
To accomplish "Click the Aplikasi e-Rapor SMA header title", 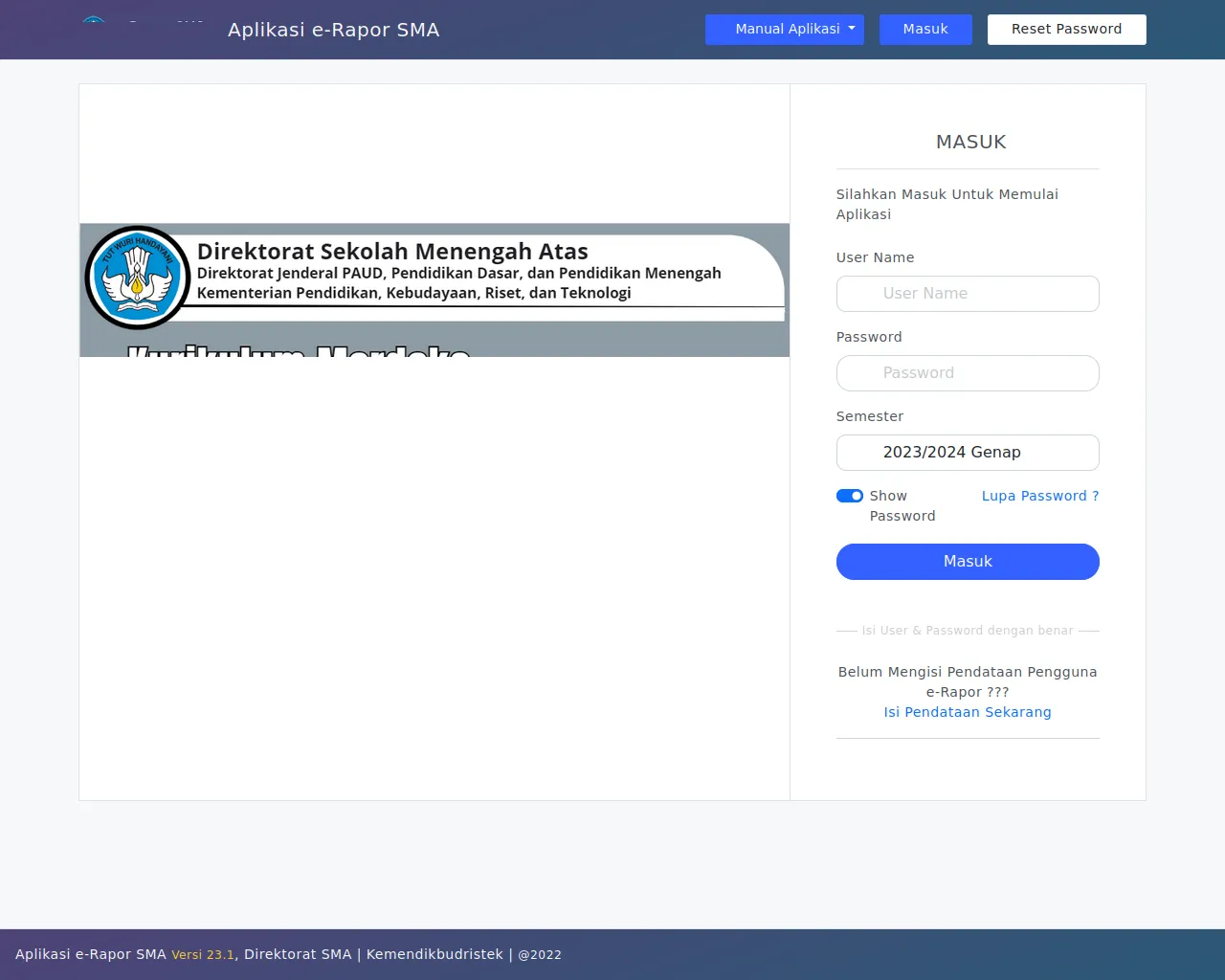I will click(x=334, y=30).
